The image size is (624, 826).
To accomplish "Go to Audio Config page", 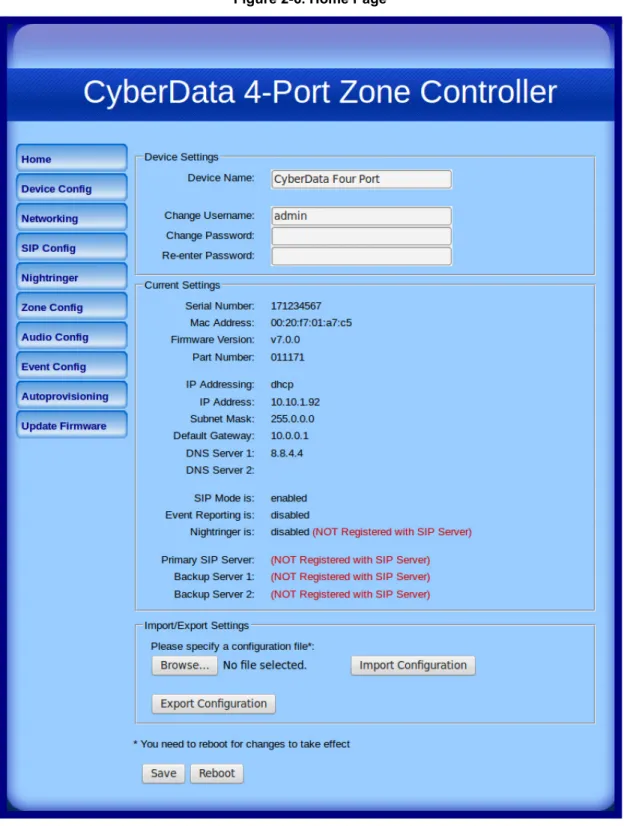I will click(x=72, y=336).
